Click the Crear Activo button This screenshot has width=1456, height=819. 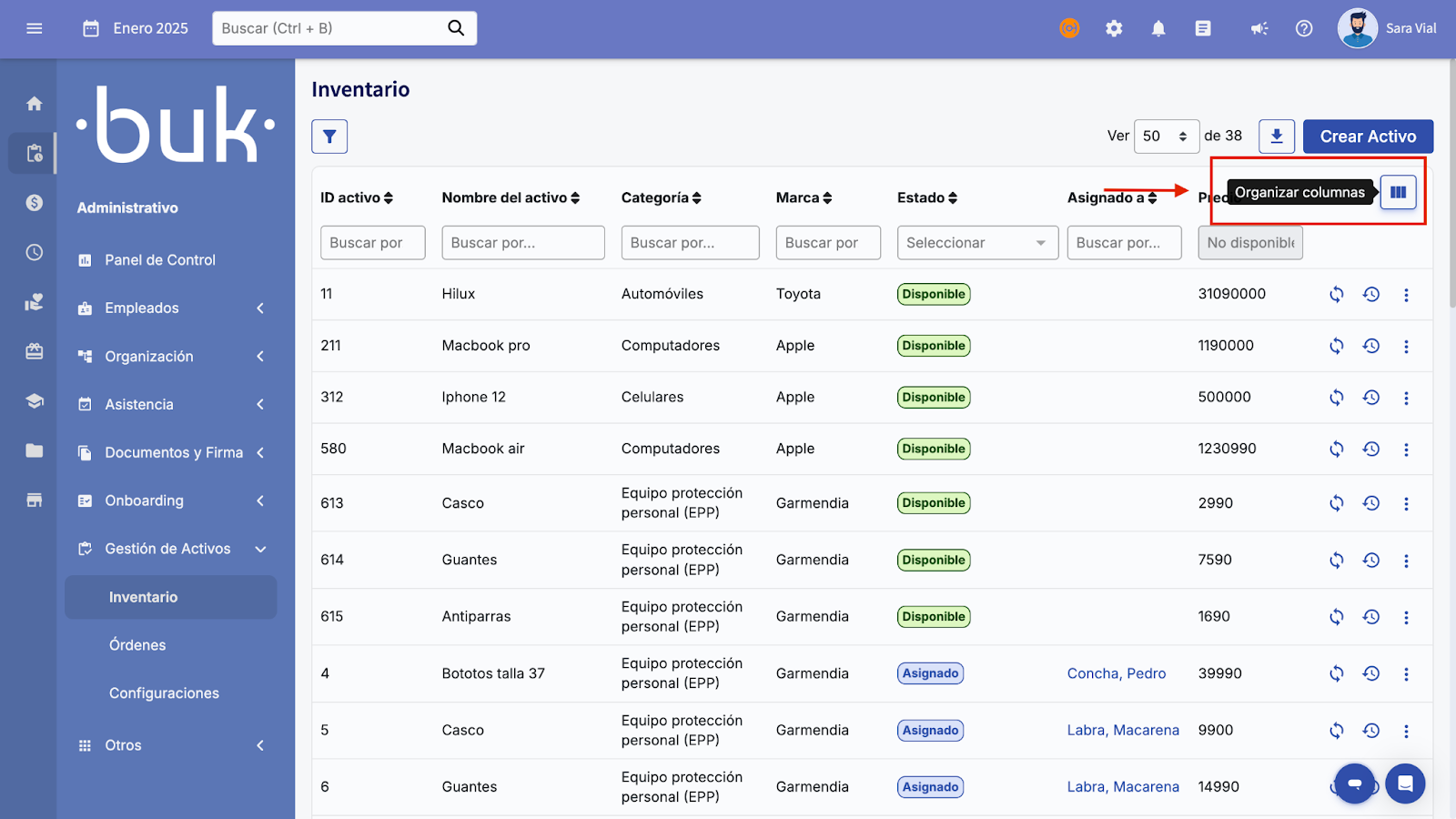[x=1368, y=136]
